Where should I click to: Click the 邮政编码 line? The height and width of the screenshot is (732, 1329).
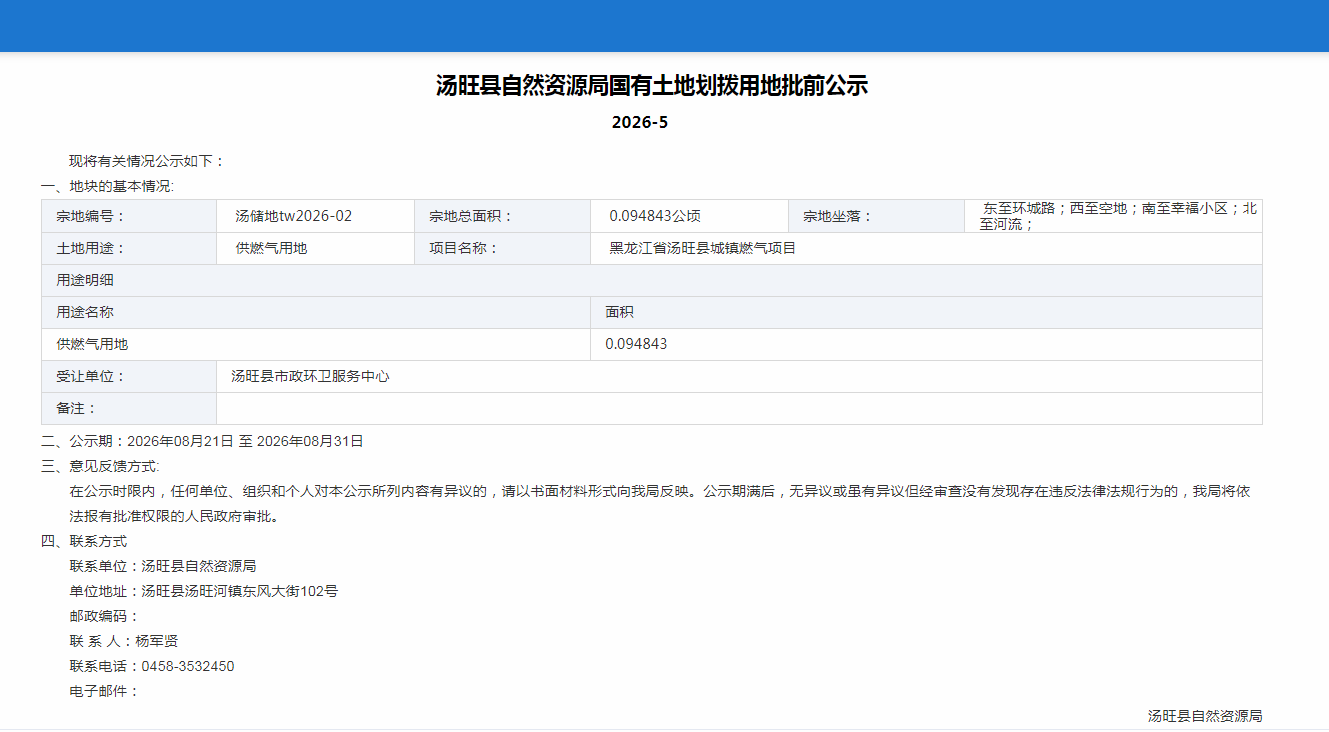(105, 616)
